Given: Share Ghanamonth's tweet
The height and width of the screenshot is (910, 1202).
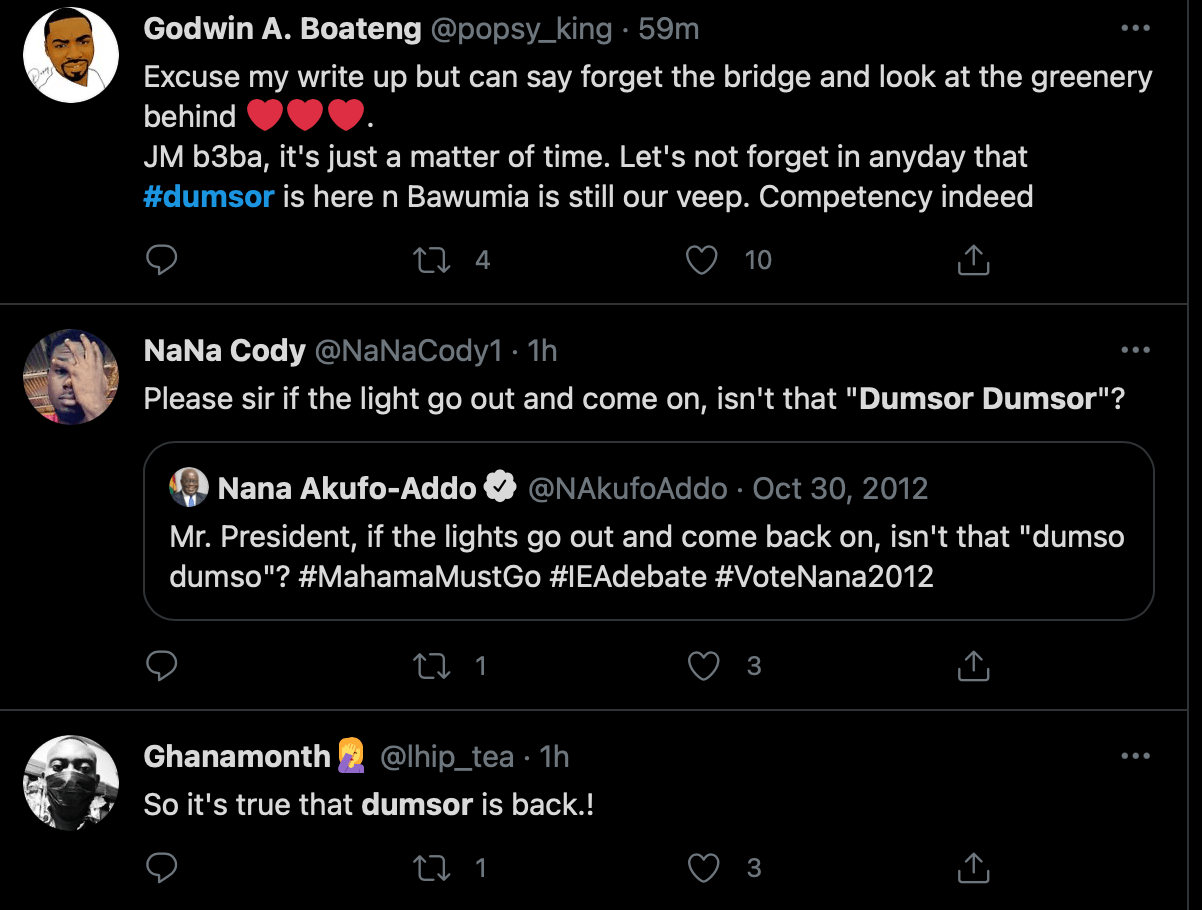Looking at the screenshot, I should click(973, 868).
